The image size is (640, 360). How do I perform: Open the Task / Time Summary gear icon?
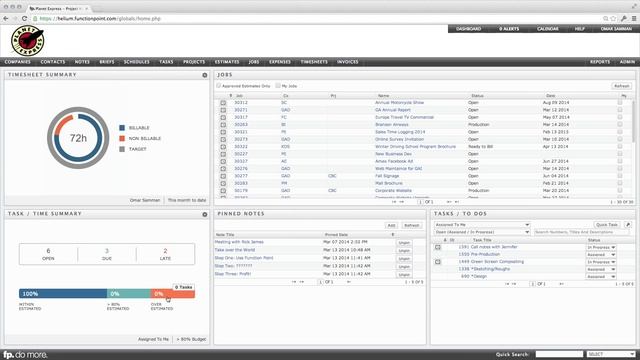click(x=205, y=214)
